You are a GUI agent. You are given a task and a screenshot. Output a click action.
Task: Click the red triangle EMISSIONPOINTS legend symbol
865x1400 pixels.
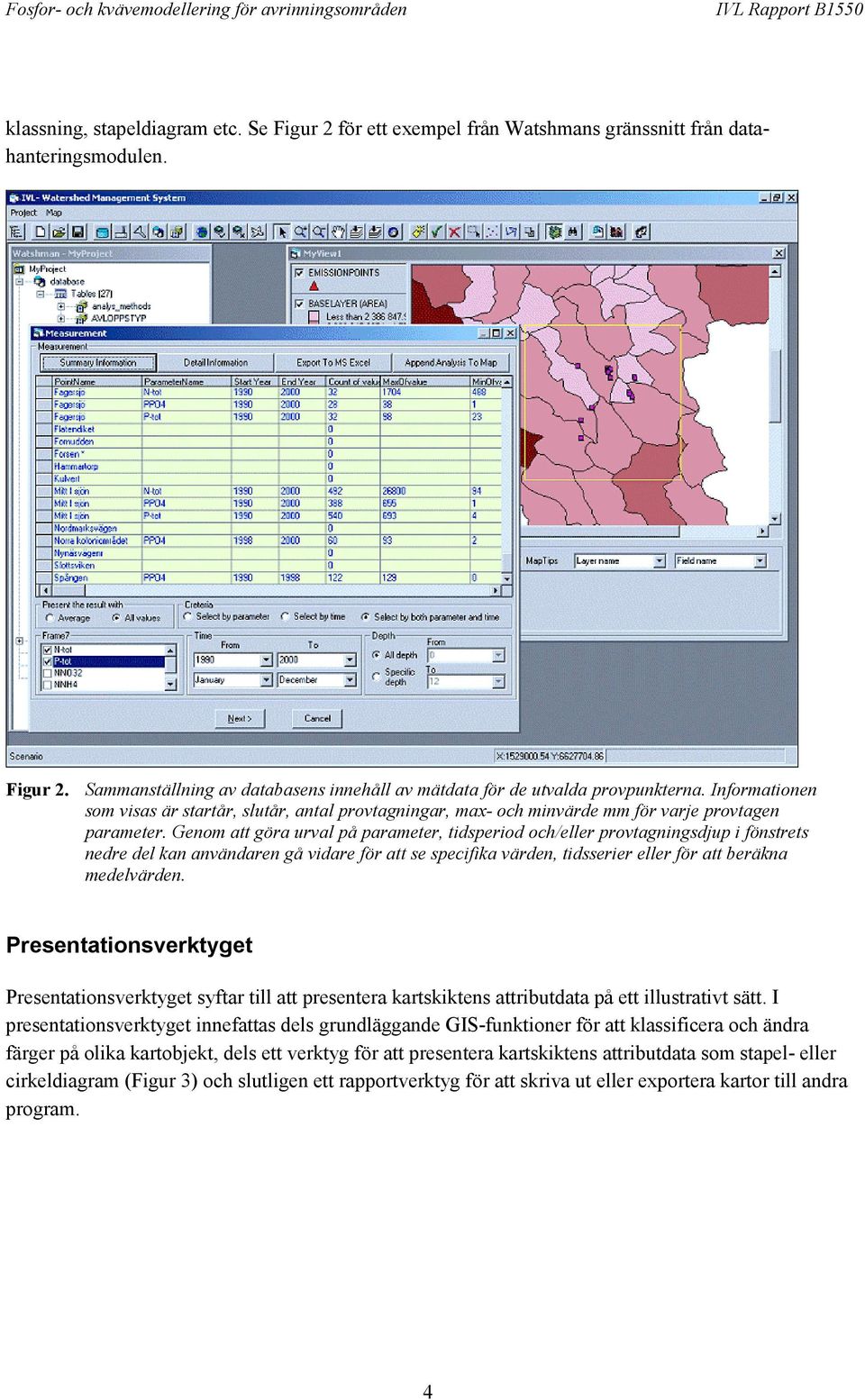click(314, 286)
